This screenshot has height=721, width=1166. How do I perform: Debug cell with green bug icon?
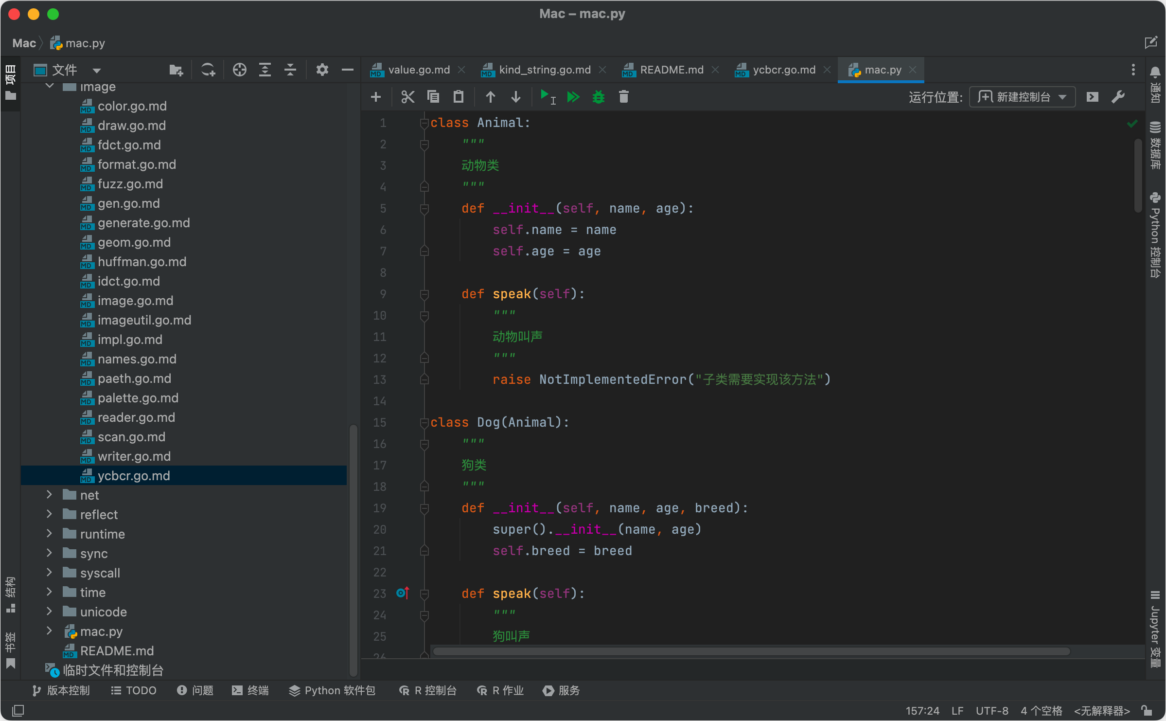[x=599, y=97]
